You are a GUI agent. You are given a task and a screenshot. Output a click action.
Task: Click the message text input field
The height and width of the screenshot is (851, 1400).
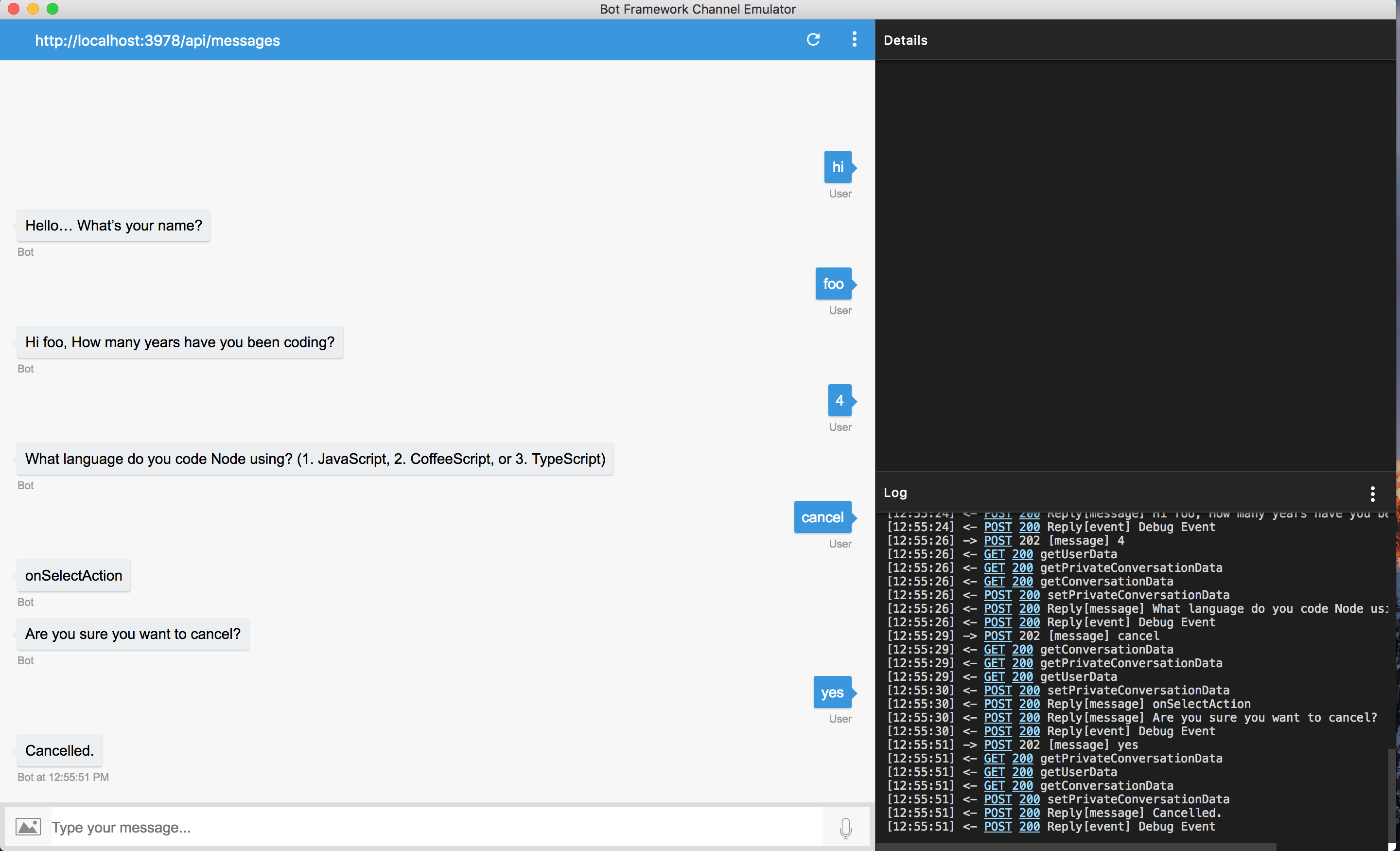(432, 827)
